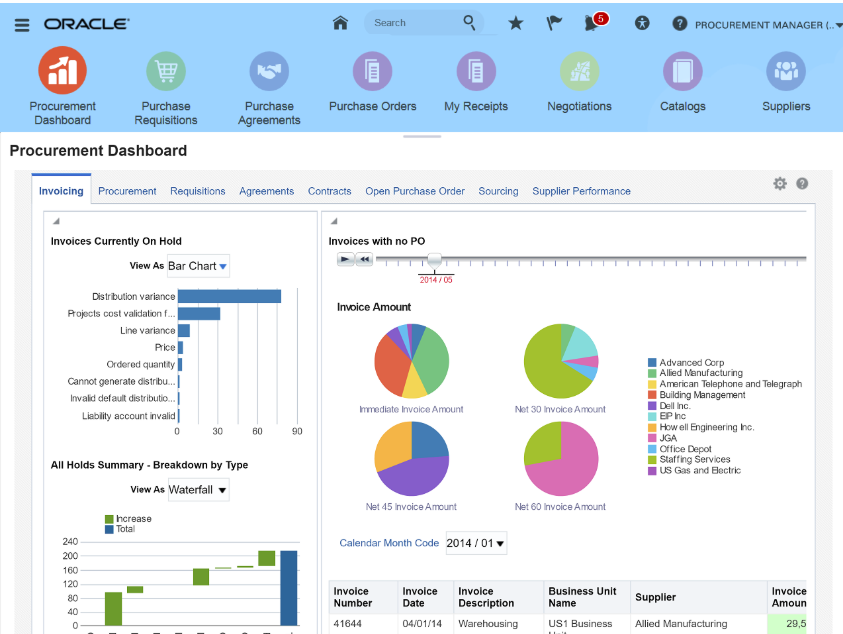Switch to the Invoicing tab
This screenshot has height=634, width=843.
61,191
